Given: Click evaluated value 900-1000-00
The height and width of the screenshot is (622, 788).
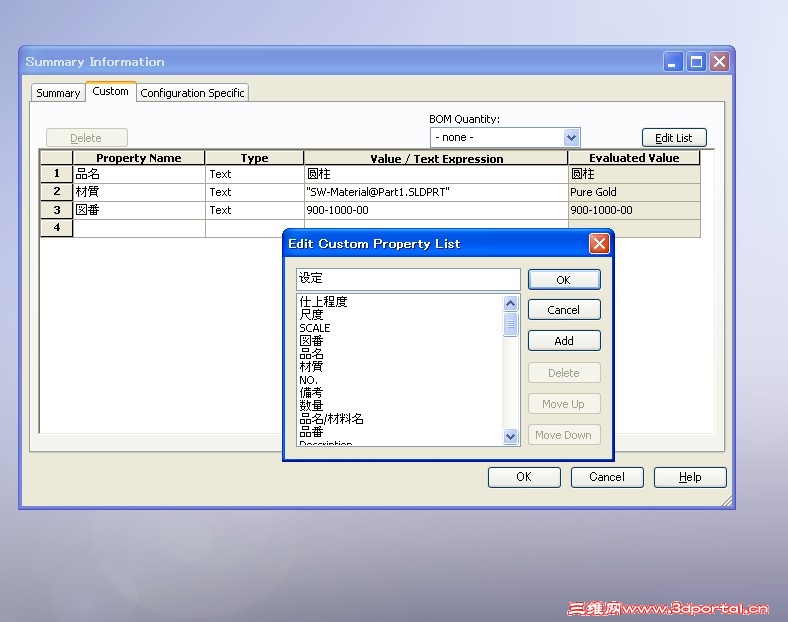Looking at the screenshot, I should [x=634, y=210].
